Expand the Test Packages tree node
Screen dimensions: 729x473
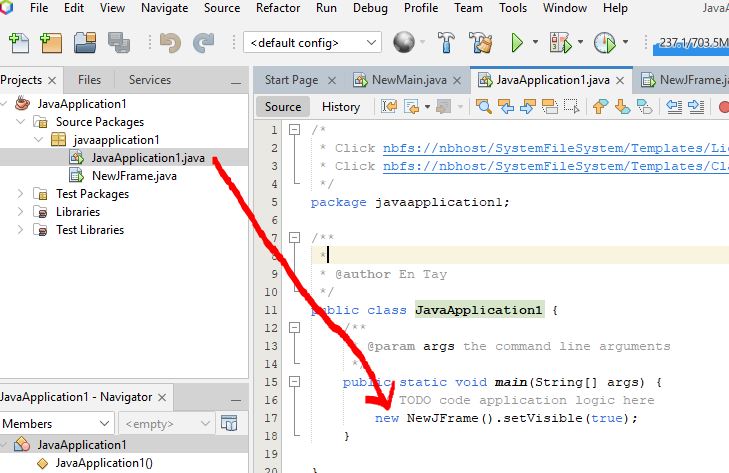pyautogui.click(x=20, y=194)
